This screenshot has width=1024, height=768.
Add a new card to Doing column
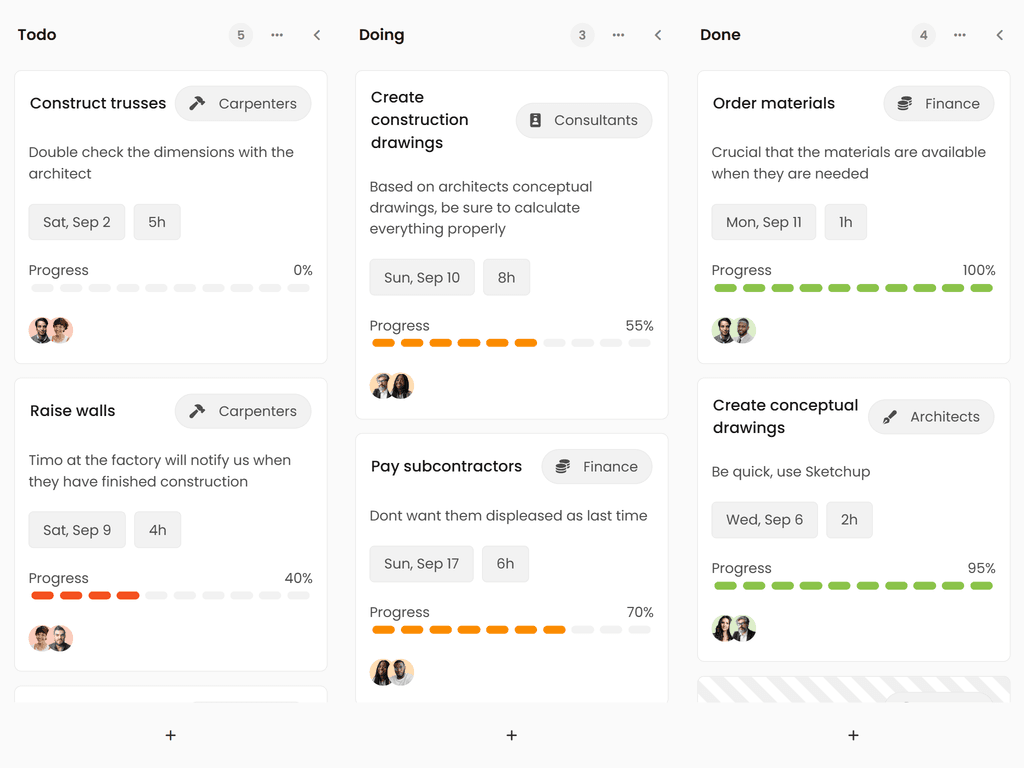point(512,735)
